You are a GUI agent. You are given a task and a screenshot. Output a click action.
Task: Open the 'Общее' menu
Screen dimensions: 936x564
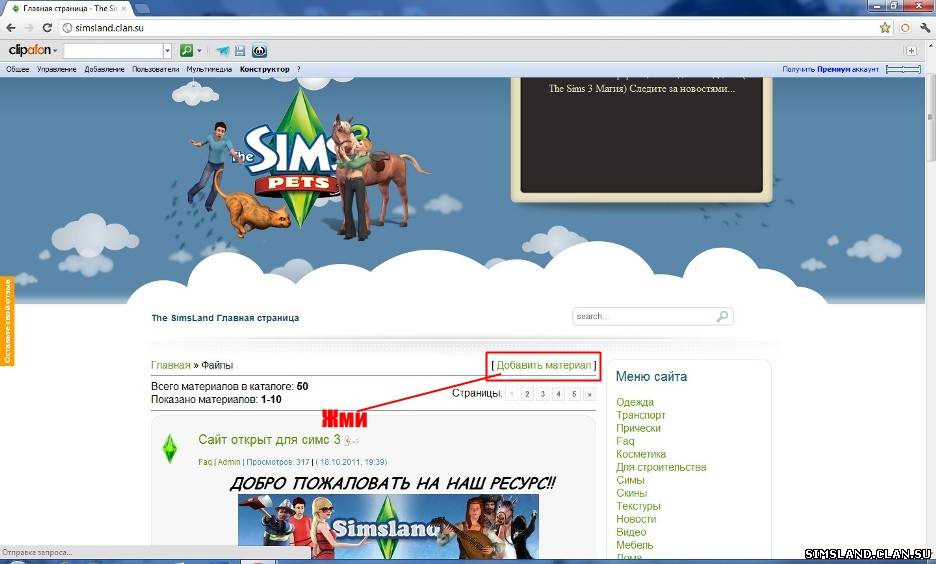(17, 69)
